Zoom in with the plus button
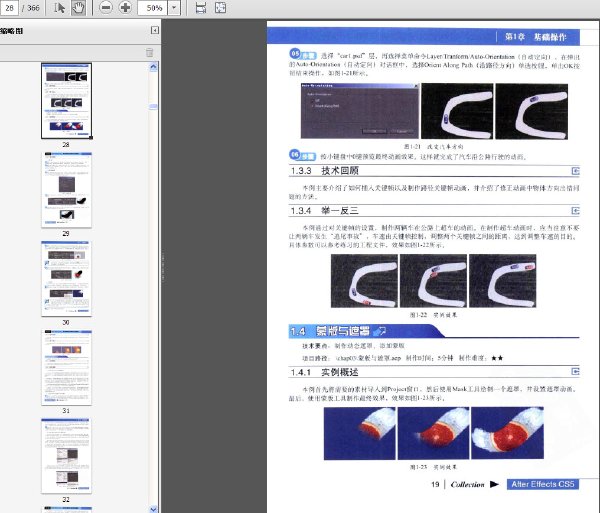The width and height of the screenshot is (600, 513). coord(125,8)
